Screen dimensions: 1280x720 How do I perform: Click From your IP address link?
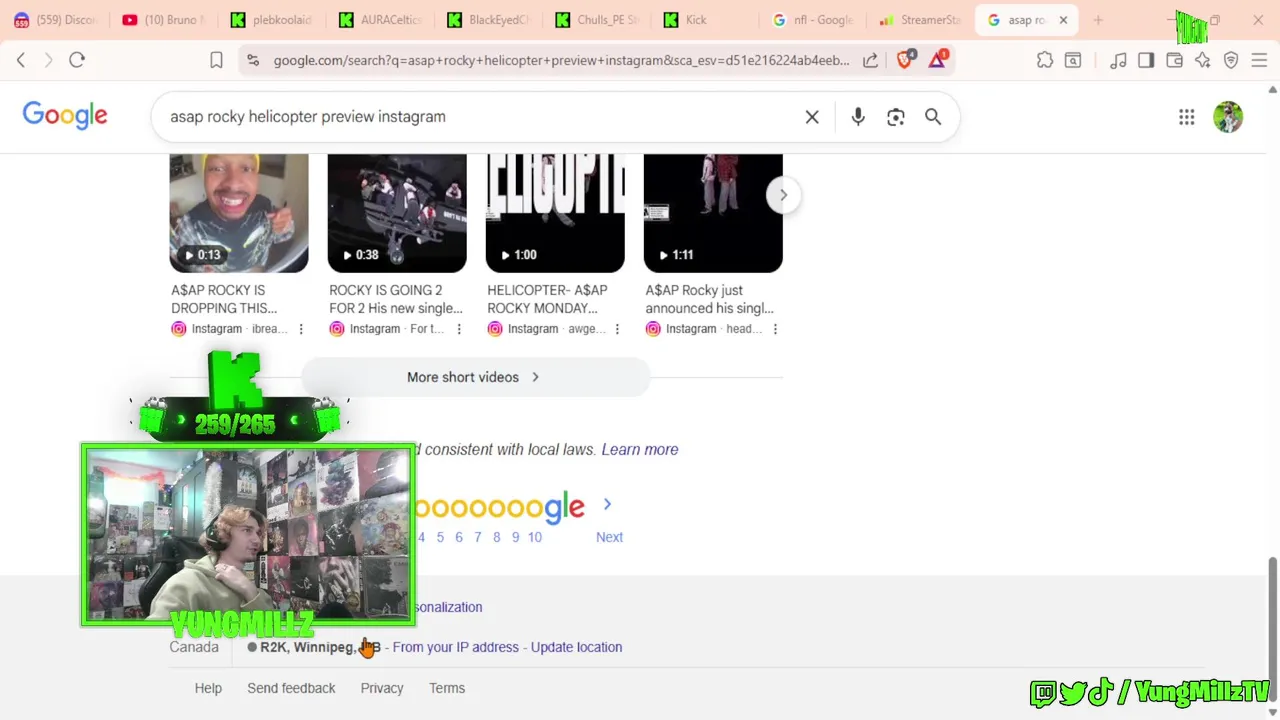coord(456,647)
